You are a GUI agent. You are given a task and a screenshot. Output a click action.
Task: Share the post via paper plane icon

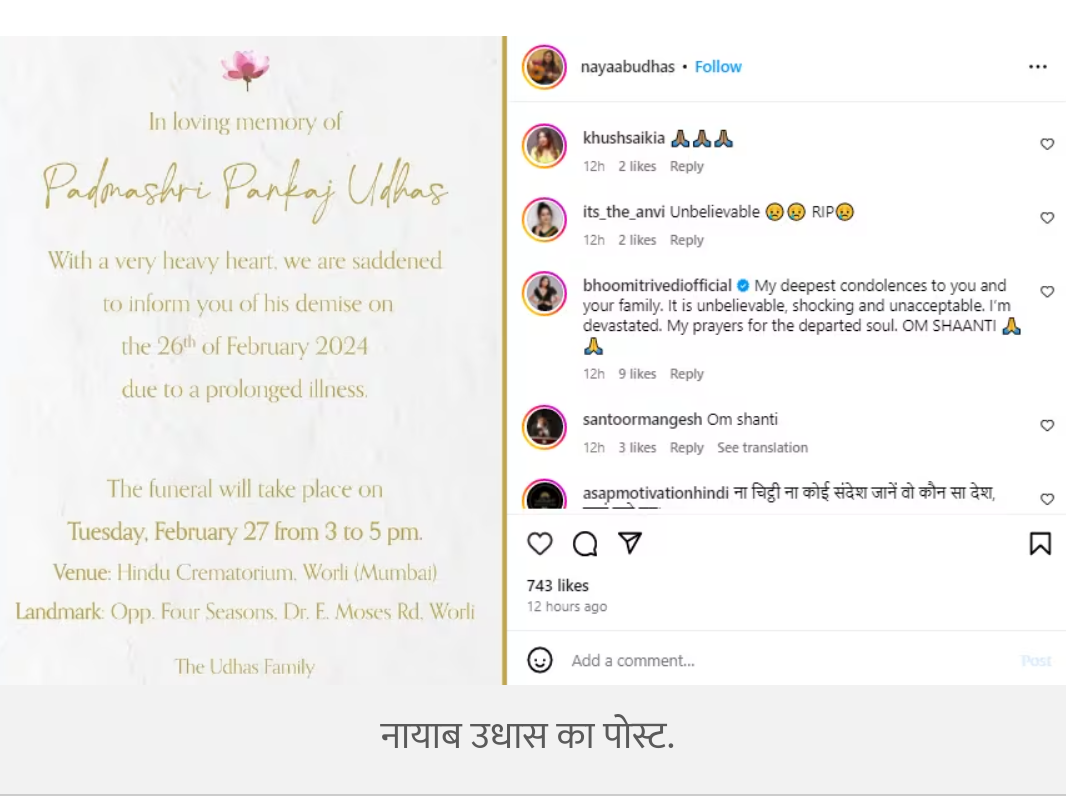click(x=630, y=543)
